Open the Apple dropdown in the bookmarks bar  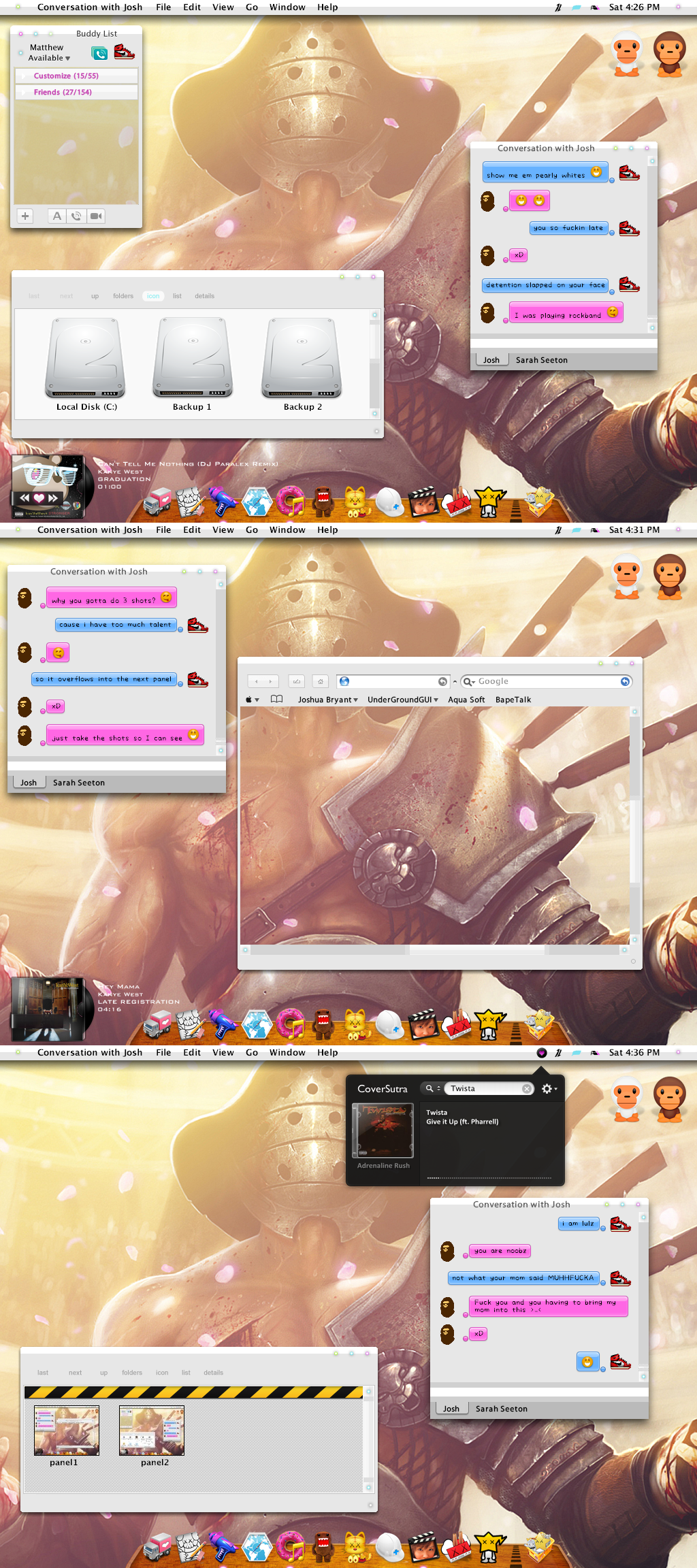(252, 700)
